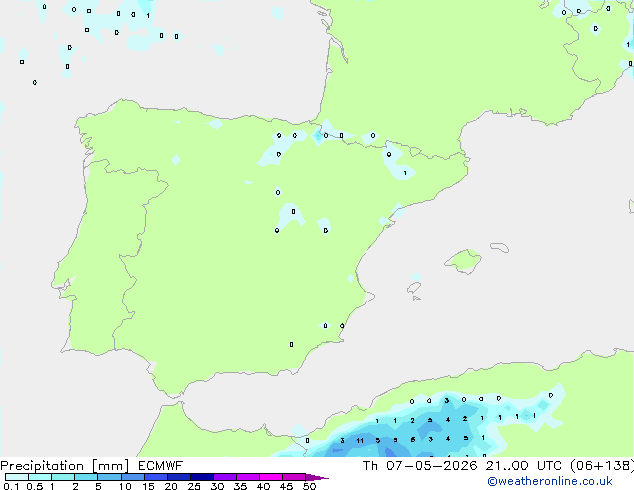The image size is (634, 490).
Task: Click the Ibiza island outline
Action: point(414,288)
